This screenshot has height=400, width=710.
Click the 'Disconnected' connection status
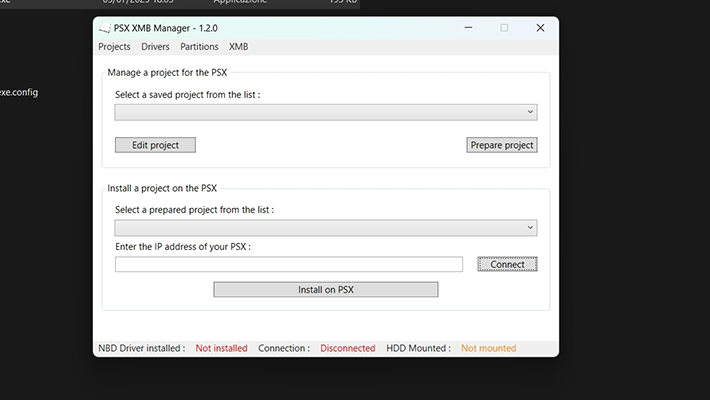click(348, 348)
